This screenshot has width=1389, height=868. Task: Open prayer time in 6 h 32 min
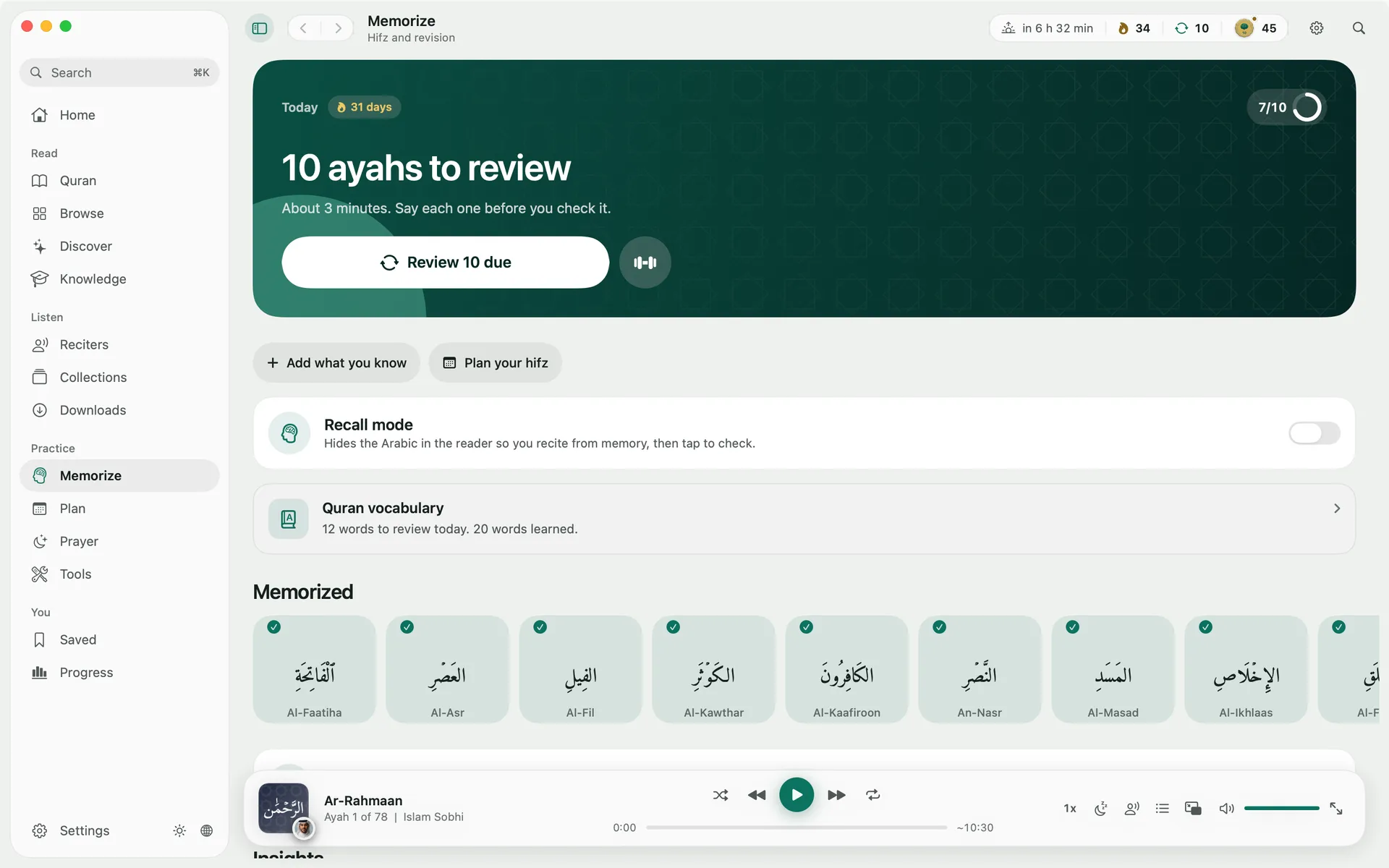point(1047,28)
